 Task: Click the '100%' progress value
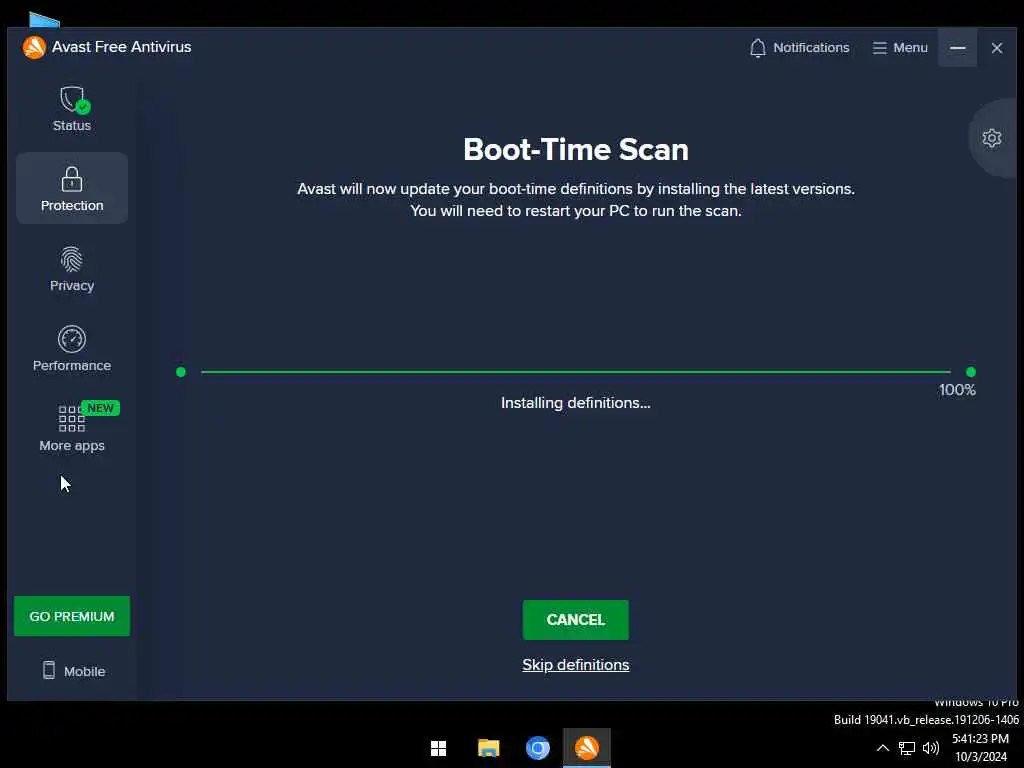(x=957, y=390)
